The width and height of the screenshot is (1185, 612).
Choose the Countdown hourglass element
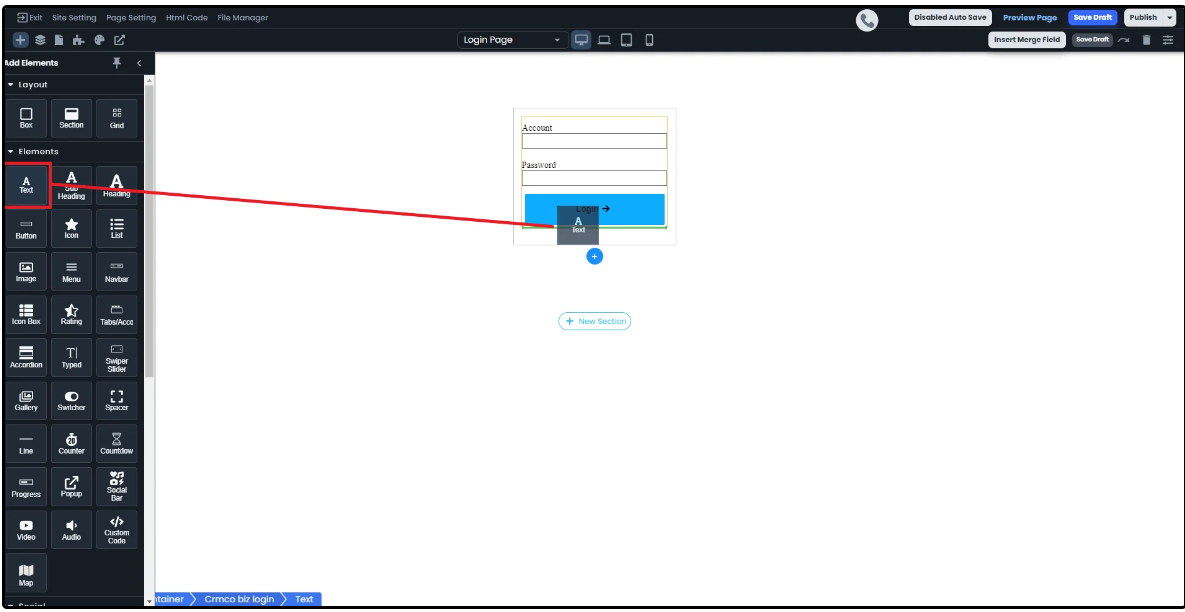pos(117,443)
